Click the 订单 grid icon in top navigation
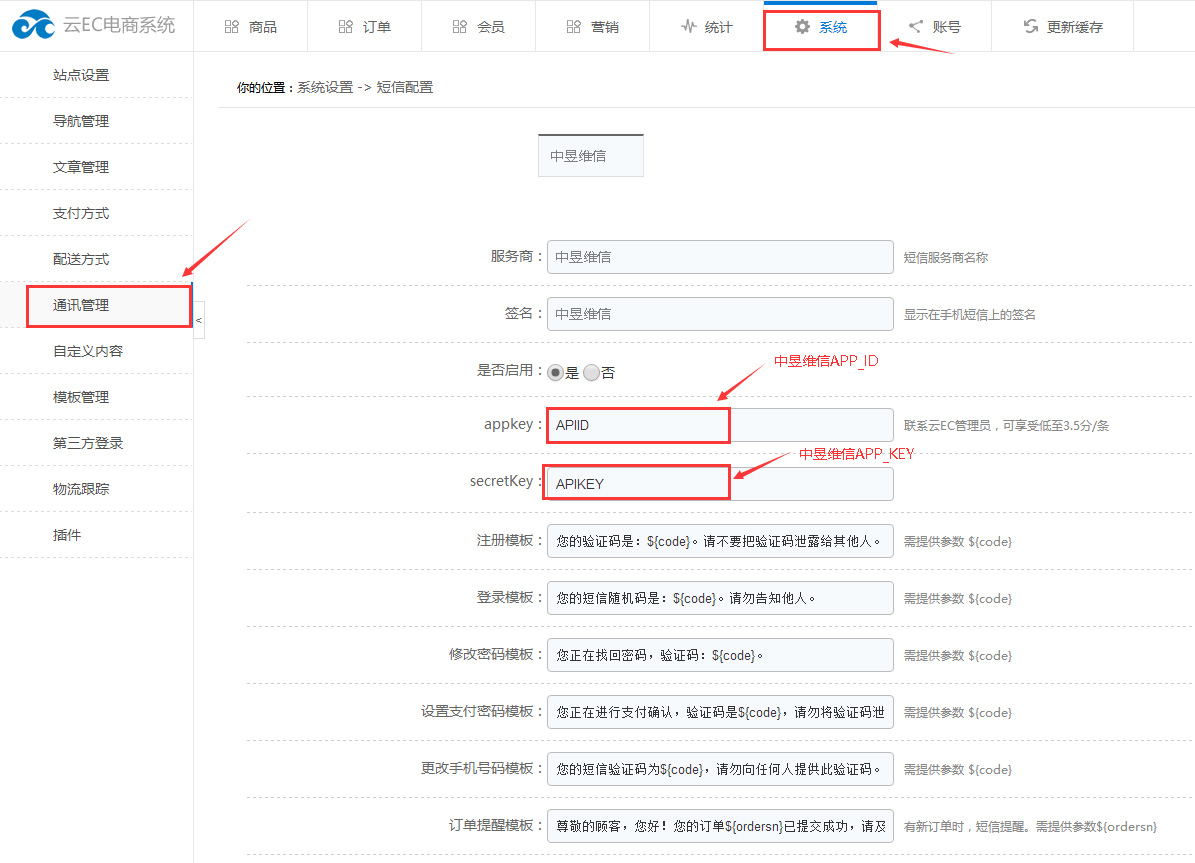 346,27
